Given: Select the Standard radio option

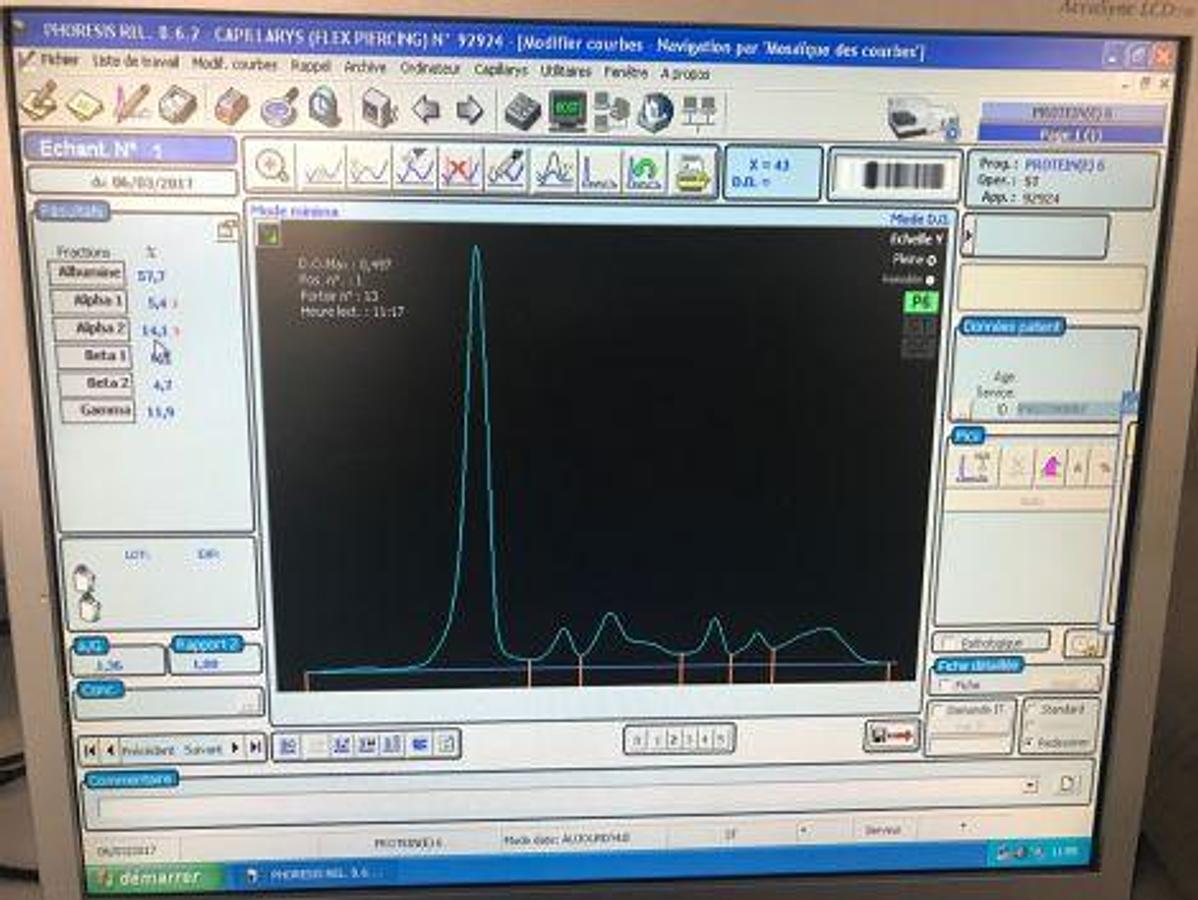Looking at the screenshot, I should (1029, 709).
